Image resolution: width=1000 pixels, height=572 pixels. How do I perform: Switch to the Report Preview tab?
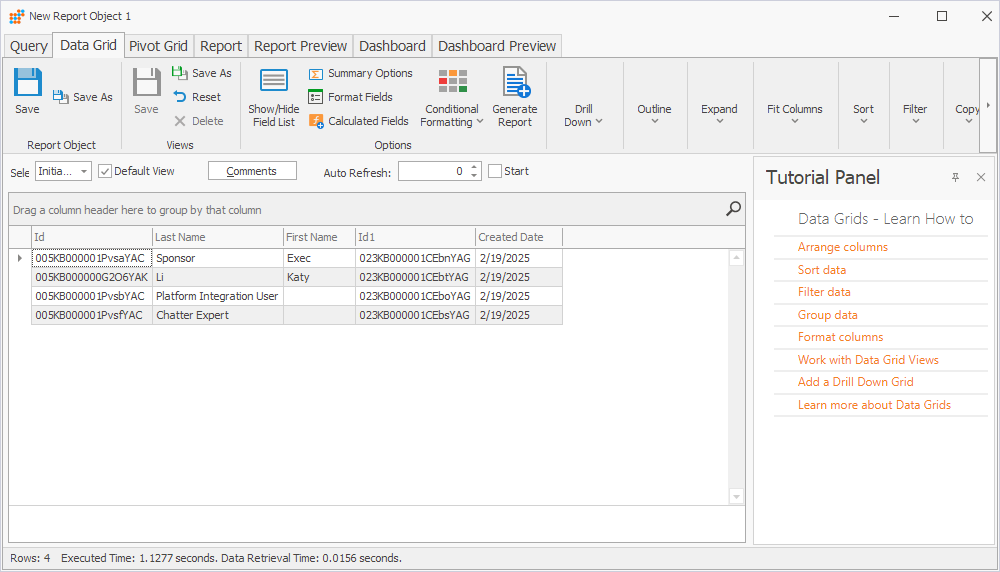(x=300, y=46)
